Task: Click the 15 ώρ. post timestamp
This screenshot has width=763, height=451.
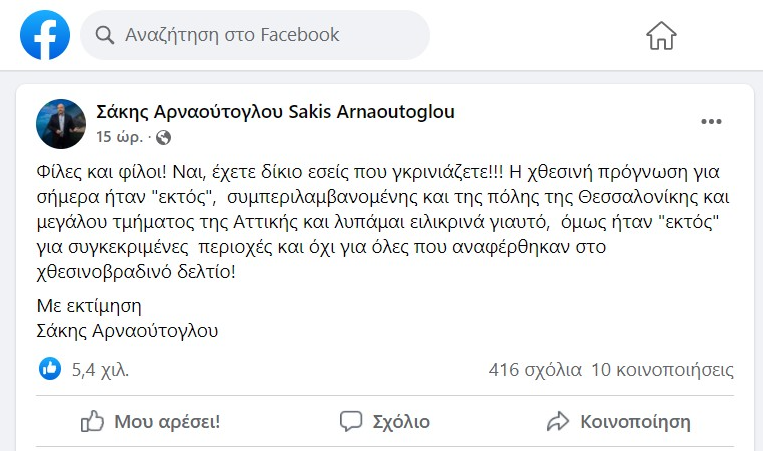Action: 120,137
